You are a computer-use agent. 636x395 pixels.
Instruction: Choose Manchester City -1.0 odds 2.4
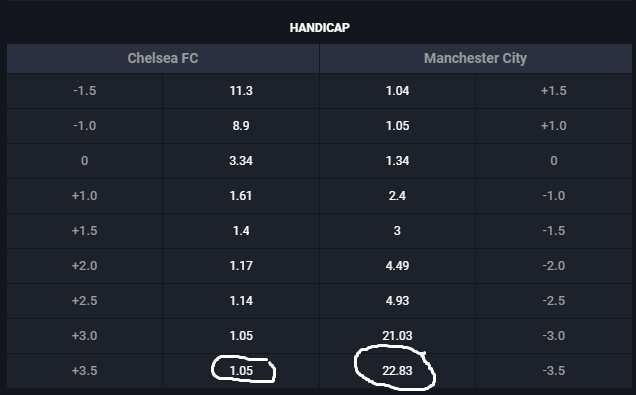click(x=398, y=196)
